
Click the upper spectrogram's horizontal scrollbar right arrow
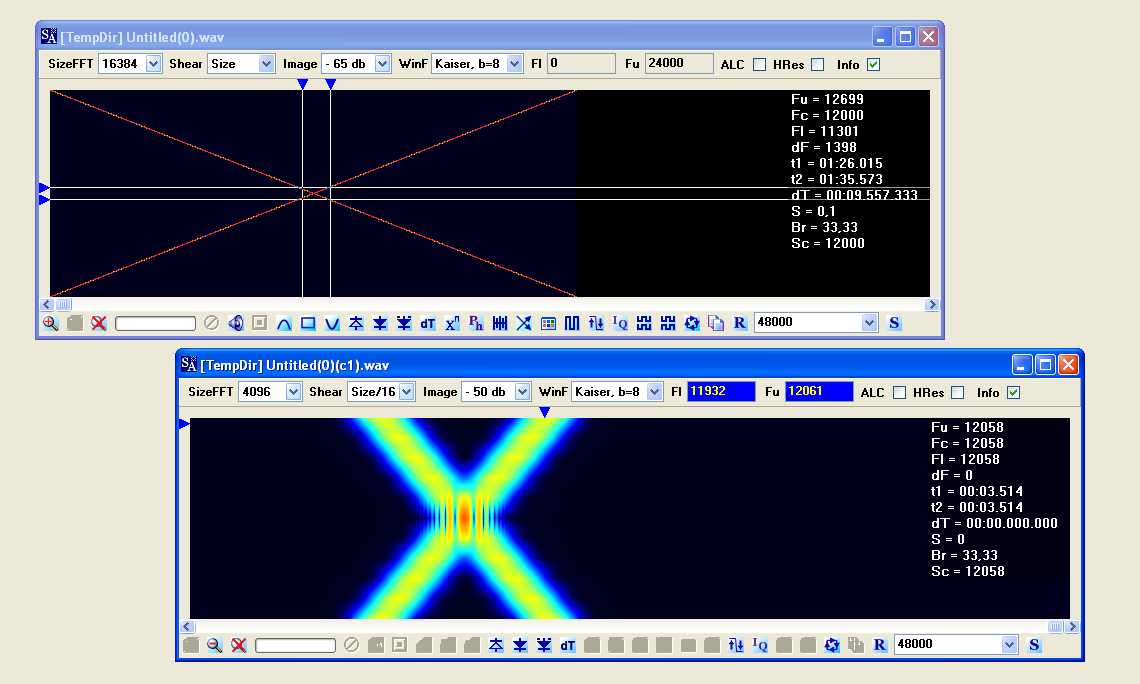(932, 305)
